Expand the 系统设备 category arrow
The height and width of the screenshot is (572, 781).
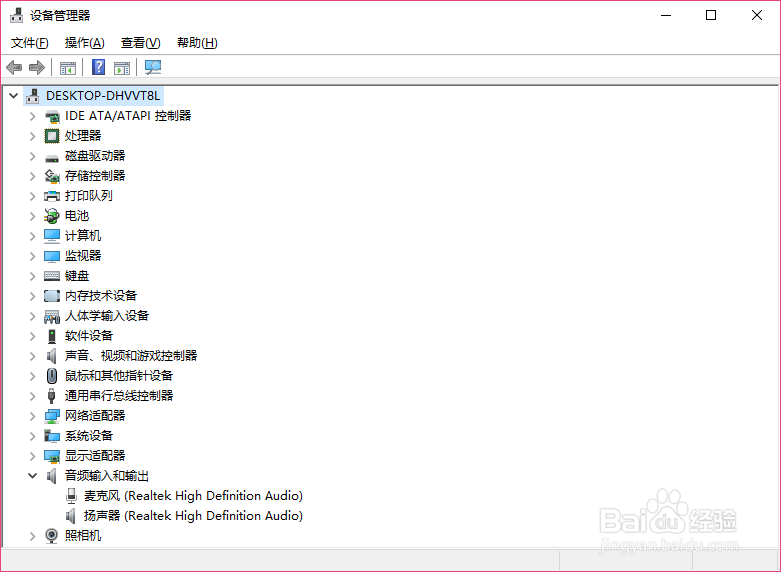click(x=33, y=435)
